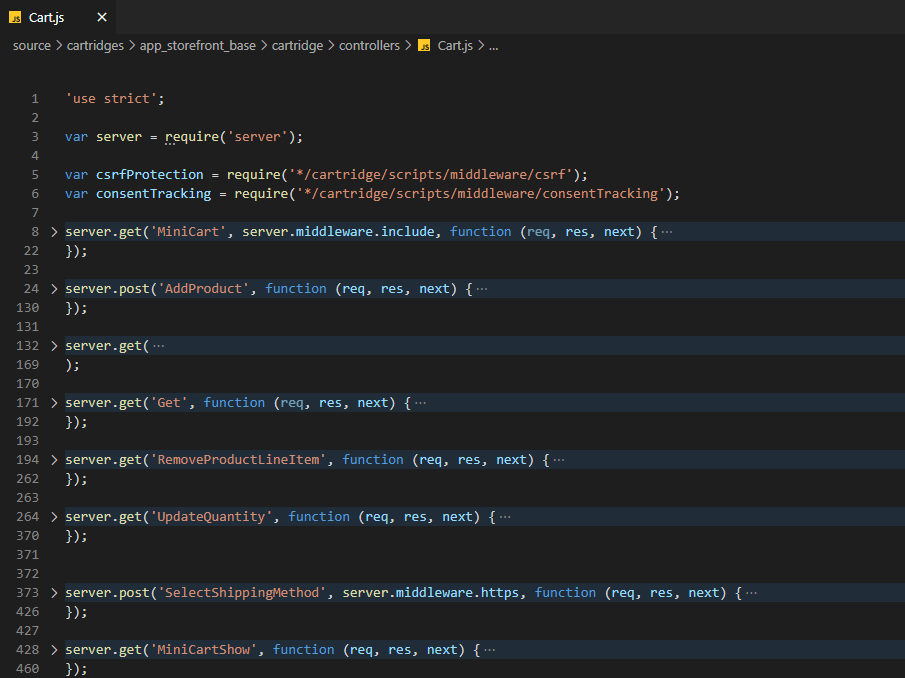This screenshot has width=905, height=678.
Task: Unfold the MiniCartShow block at line 428
Action: point(54,650)
